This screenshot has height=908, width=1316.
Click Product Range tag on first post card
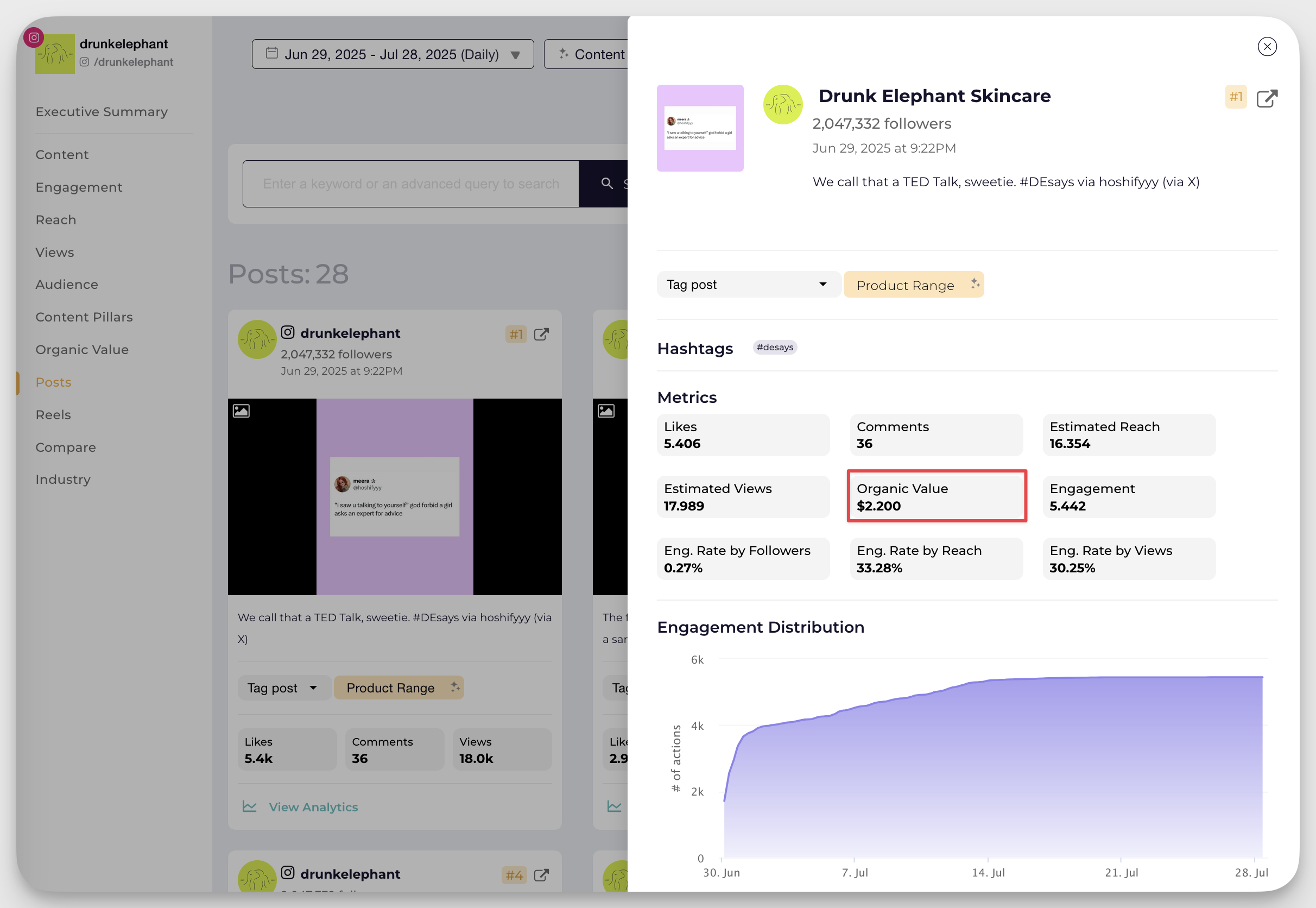[398, 688]
